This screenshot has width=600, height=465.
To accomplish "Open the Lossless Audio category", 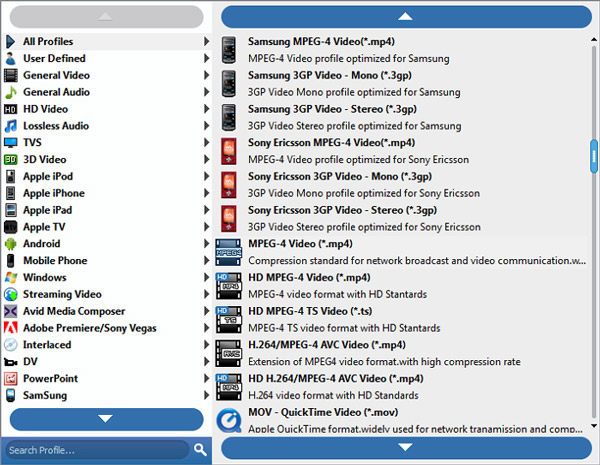I will [107, 126].
